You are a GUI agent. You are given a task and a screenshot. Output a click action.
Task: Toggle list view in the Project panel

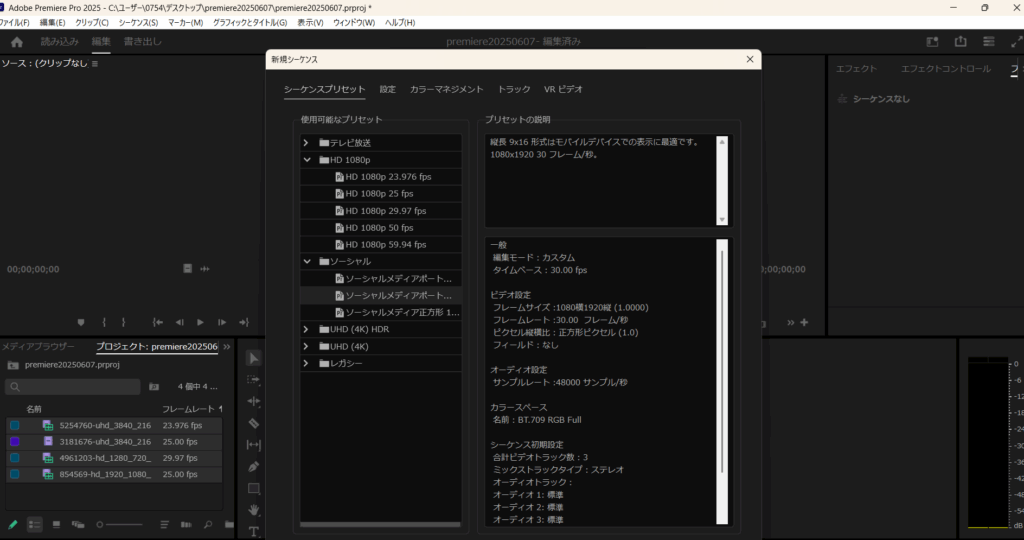[35, 524]
